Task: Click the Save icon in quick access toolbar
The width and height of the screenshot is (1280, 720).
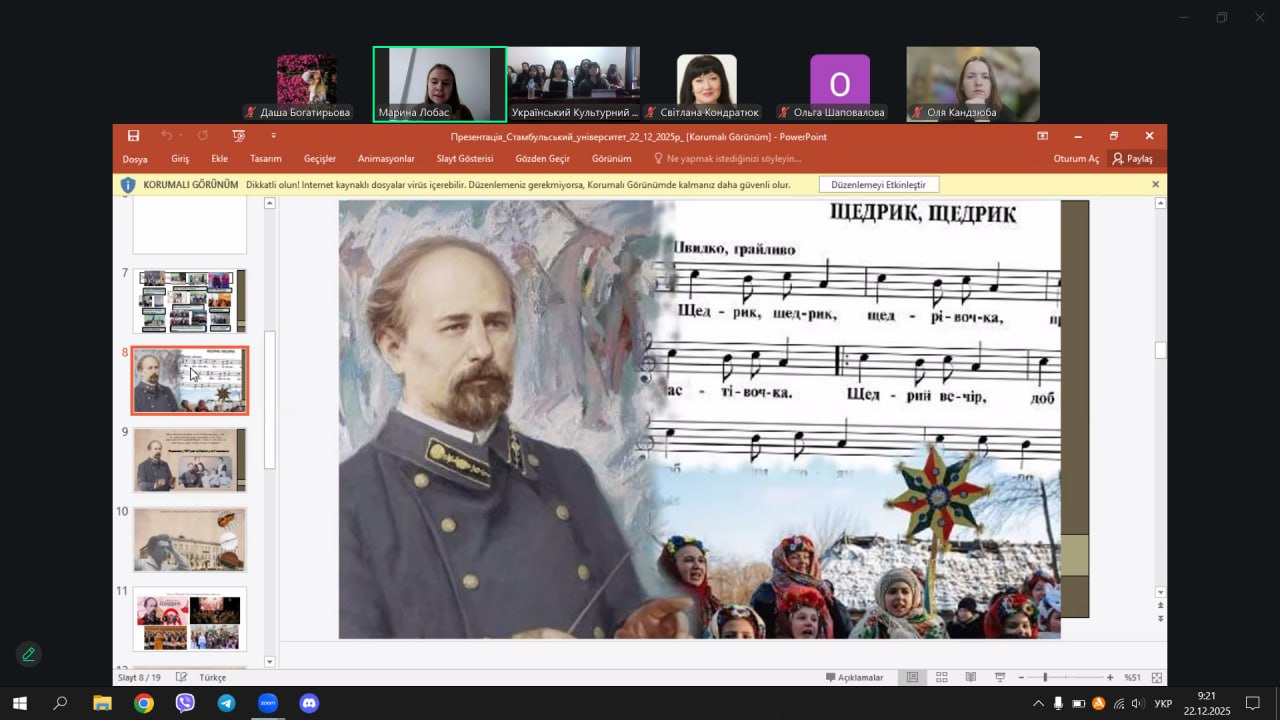Action: point(133,136)
